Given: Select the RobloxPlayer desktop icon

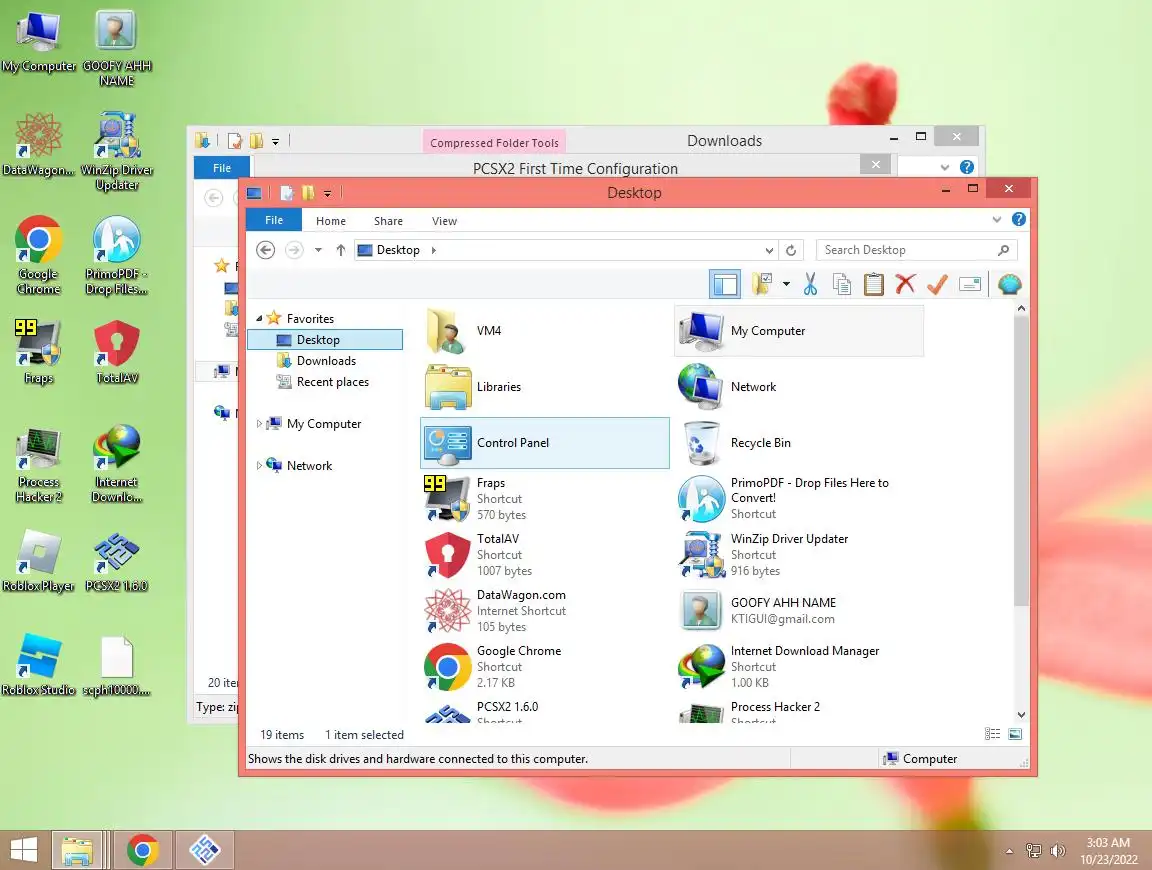Looking at the screenshot, I should [38, 561].
